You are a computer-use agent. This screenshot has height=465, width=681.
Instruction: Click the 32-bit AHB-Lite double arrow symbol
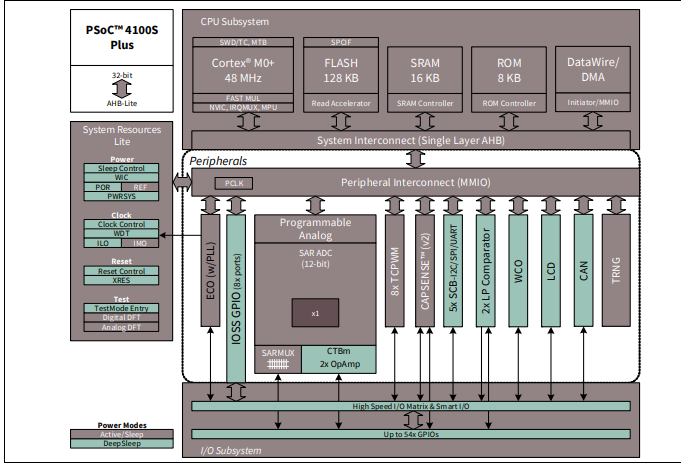pos(120,87)
